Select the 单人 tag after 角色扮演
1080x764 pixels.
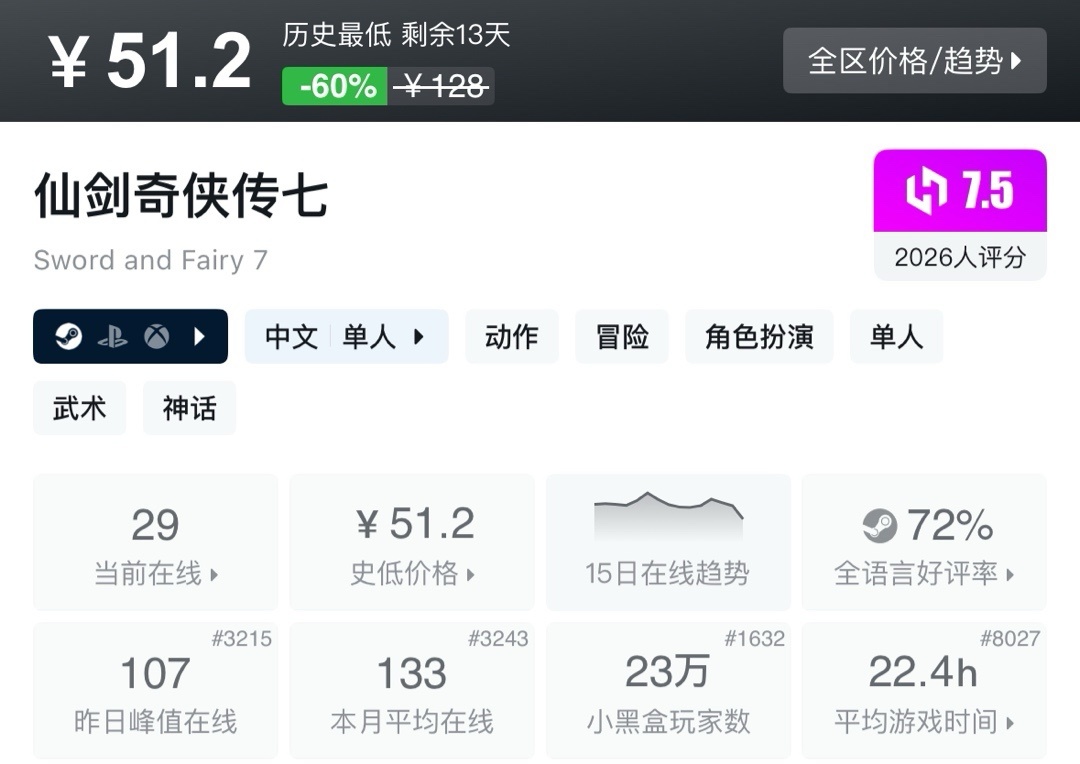tap(896, 336)
